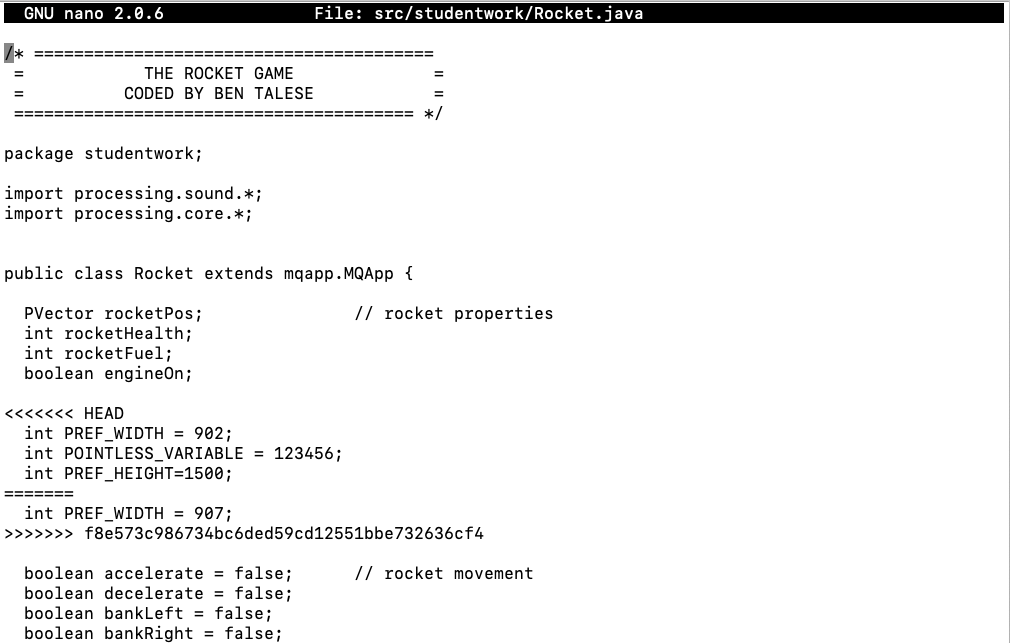Click the <<<<<<< HEAD conflict marker
The image size is (1010, 643).
[x=64, y=413]
